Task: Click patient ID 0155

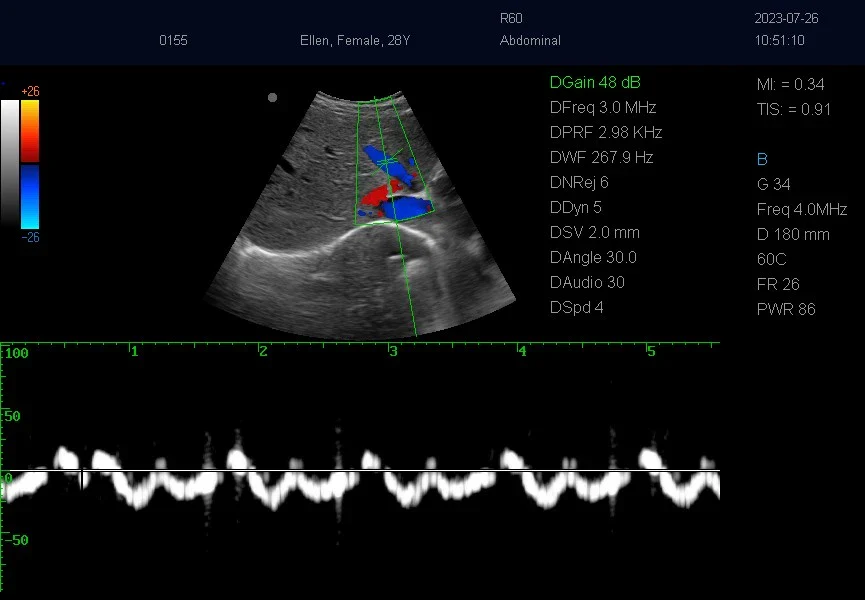Action: click(173, 40)
